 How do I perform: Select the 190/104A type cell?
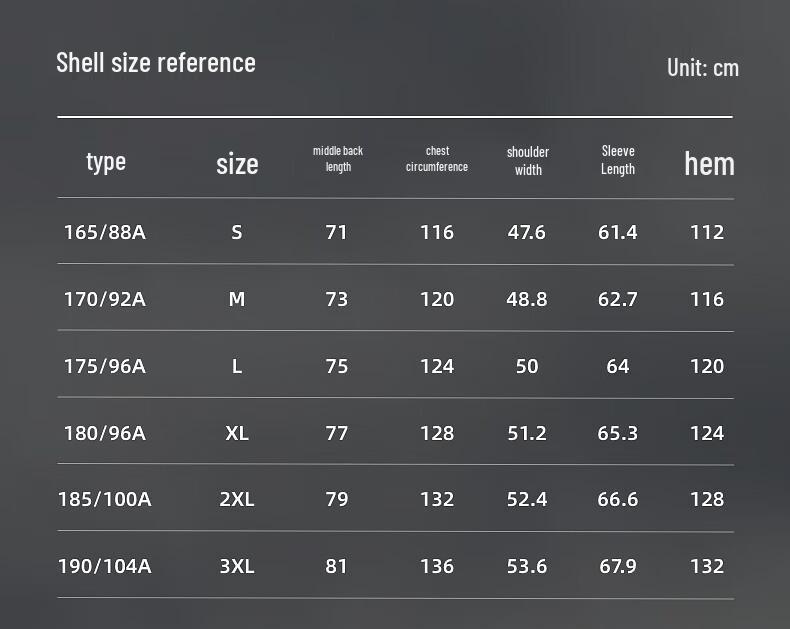pos(105,566)
